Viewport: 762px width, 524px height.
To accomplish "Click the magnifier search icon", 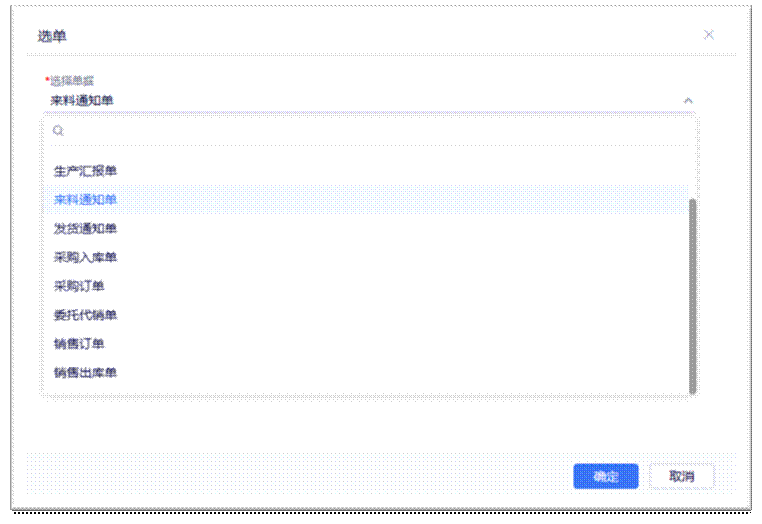I will [x=58, y=130].
